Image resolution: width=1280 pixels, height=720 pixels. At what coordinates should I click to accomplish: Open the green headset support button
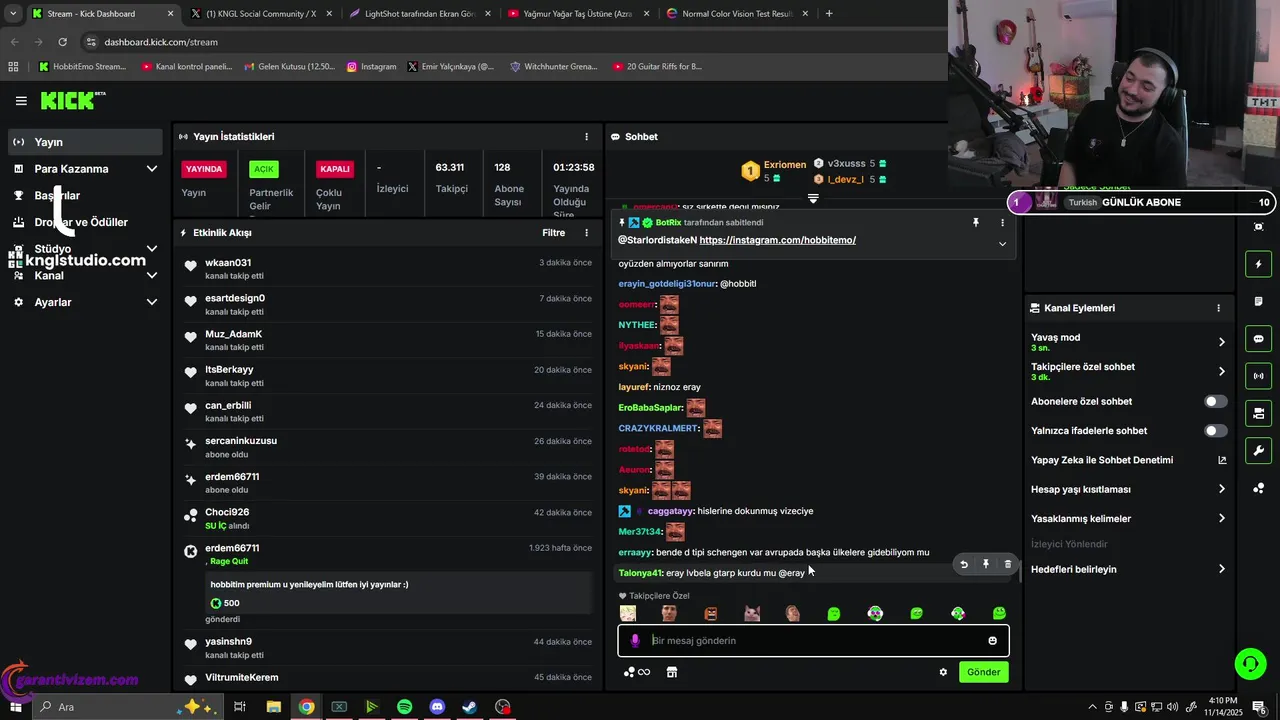tap(1249, 663)
